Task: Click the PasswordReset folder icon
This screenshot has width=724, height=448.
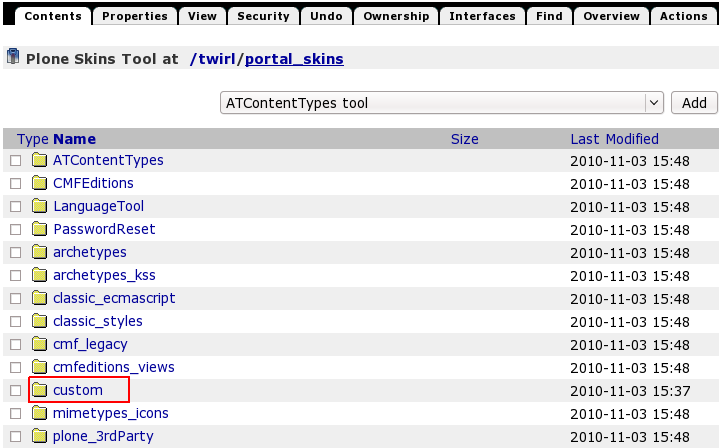Action: coord(40,229)
